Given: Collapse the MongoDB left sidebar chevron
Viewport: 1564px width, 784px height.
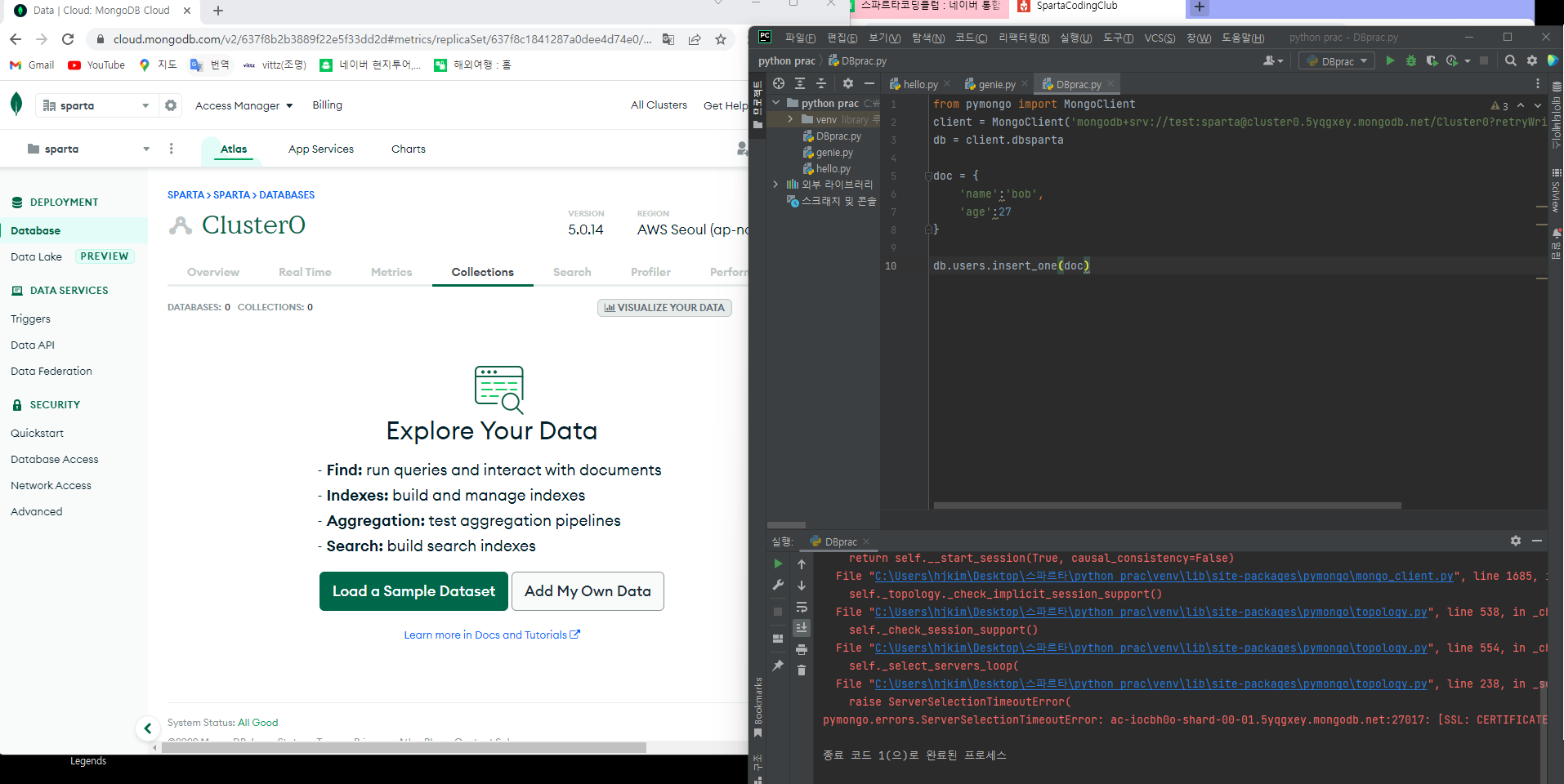Looking at the screenshot, I should pyautogui.click(x=147, y=728).
